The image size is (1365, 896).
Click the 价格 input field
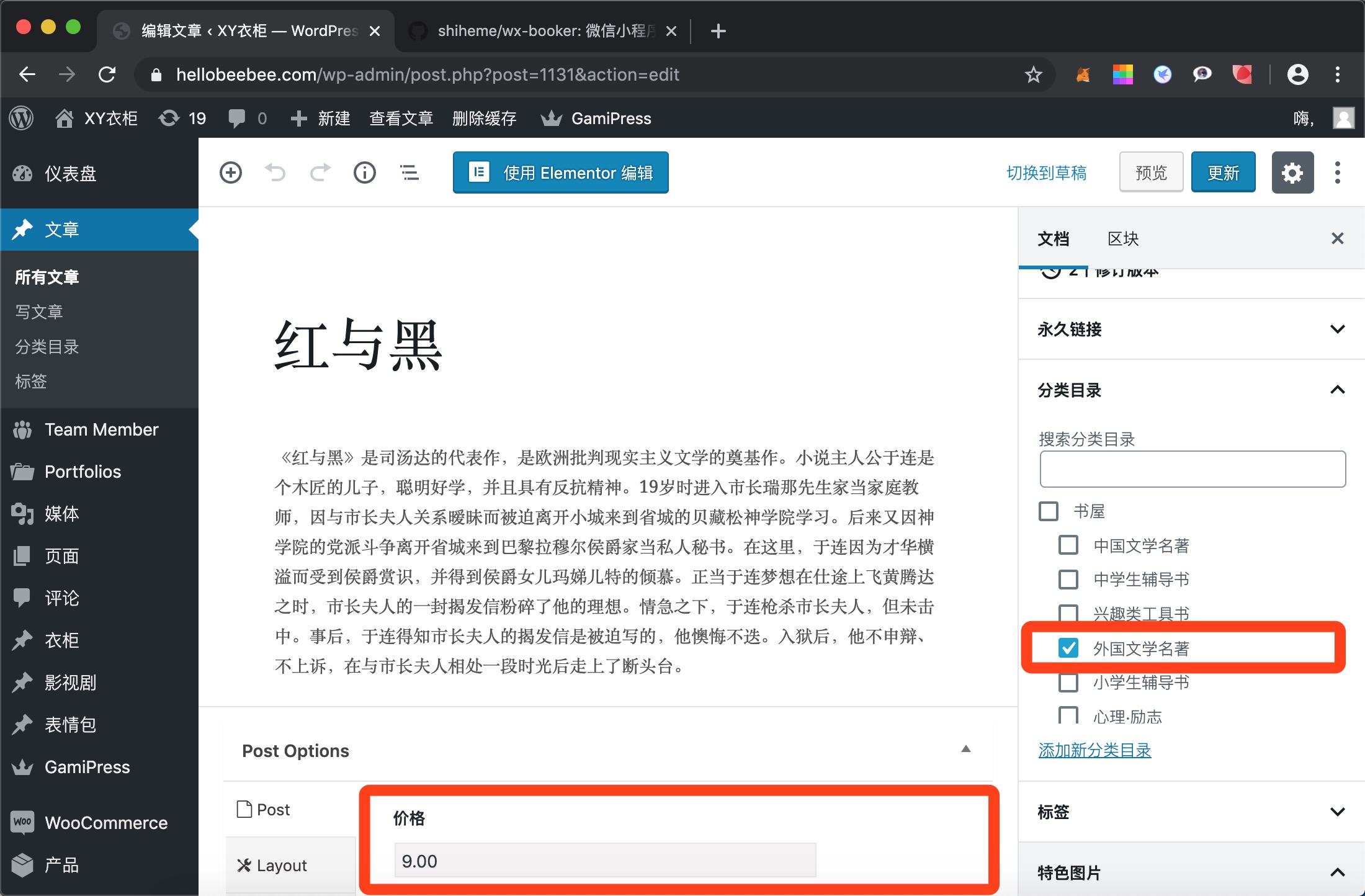coord(605,861)
